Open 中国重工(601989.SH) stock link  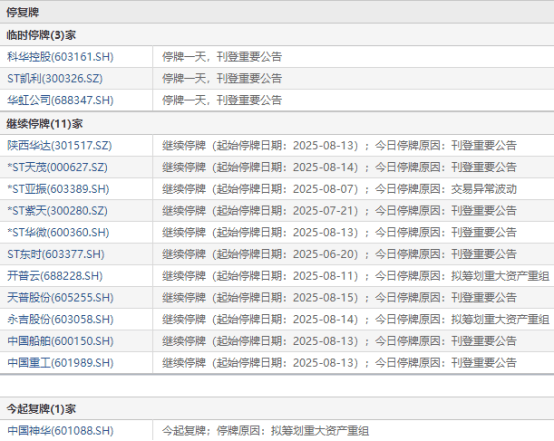click(60, 363)
